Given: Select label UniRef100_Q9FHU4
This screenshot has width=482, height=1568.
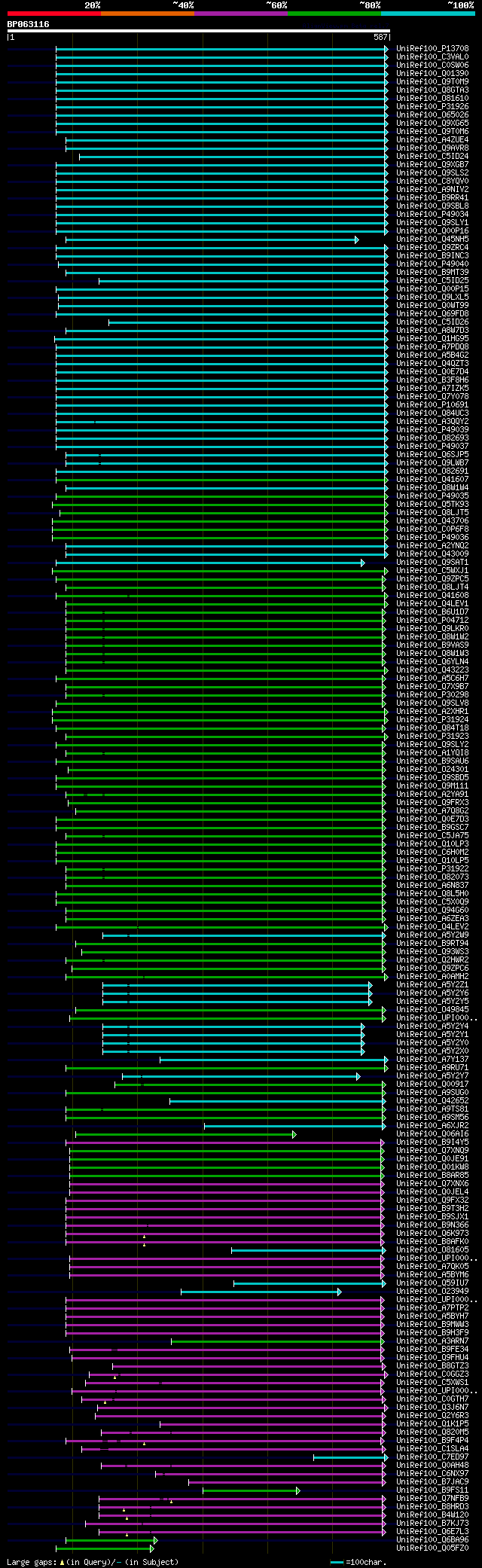Looking at the screenshot, I should 432,1358.
